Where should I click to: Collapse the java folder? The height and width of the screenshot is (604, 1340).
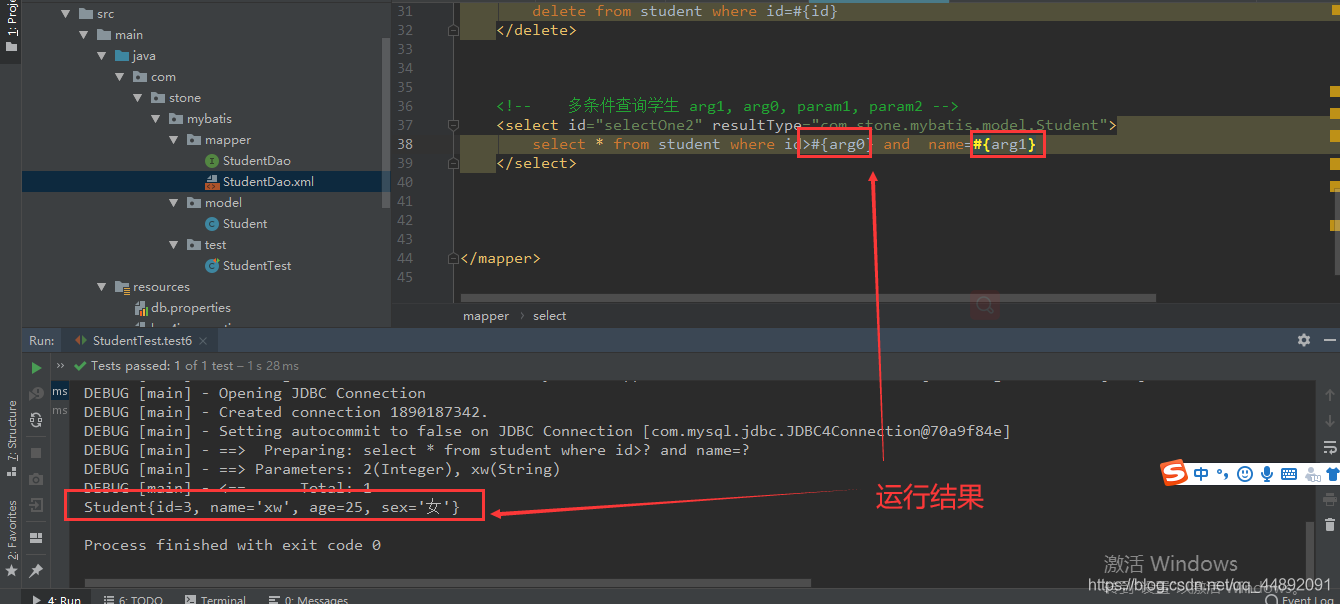[x=102, y=56]
